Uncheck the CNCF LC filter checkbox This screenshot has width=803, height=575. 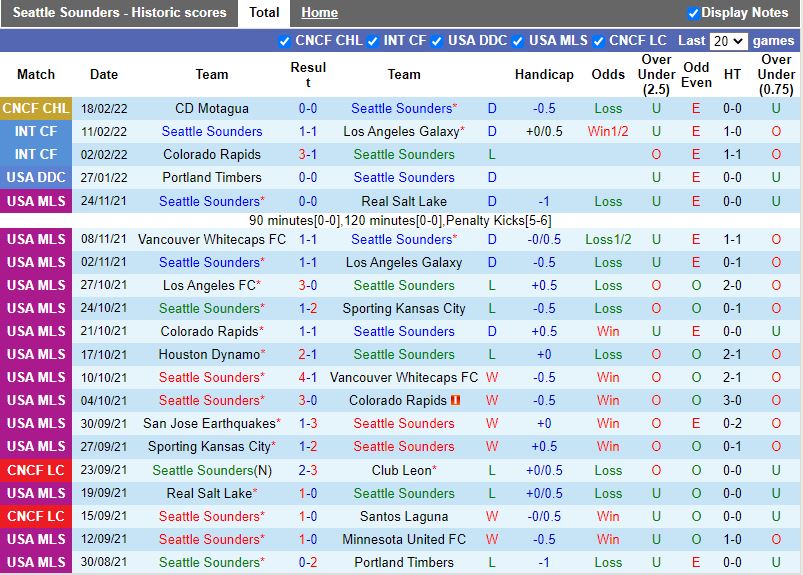(598, 41)
